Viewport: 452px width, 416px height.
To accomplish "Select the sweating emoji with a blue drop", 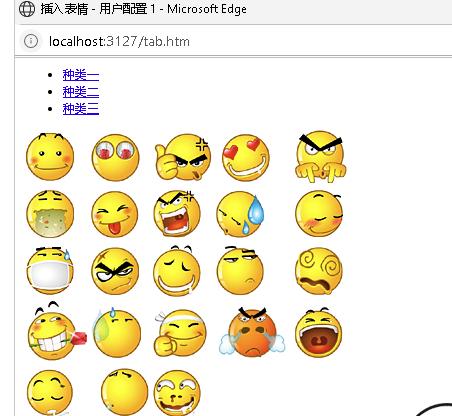I will click(x=240, y=214).
